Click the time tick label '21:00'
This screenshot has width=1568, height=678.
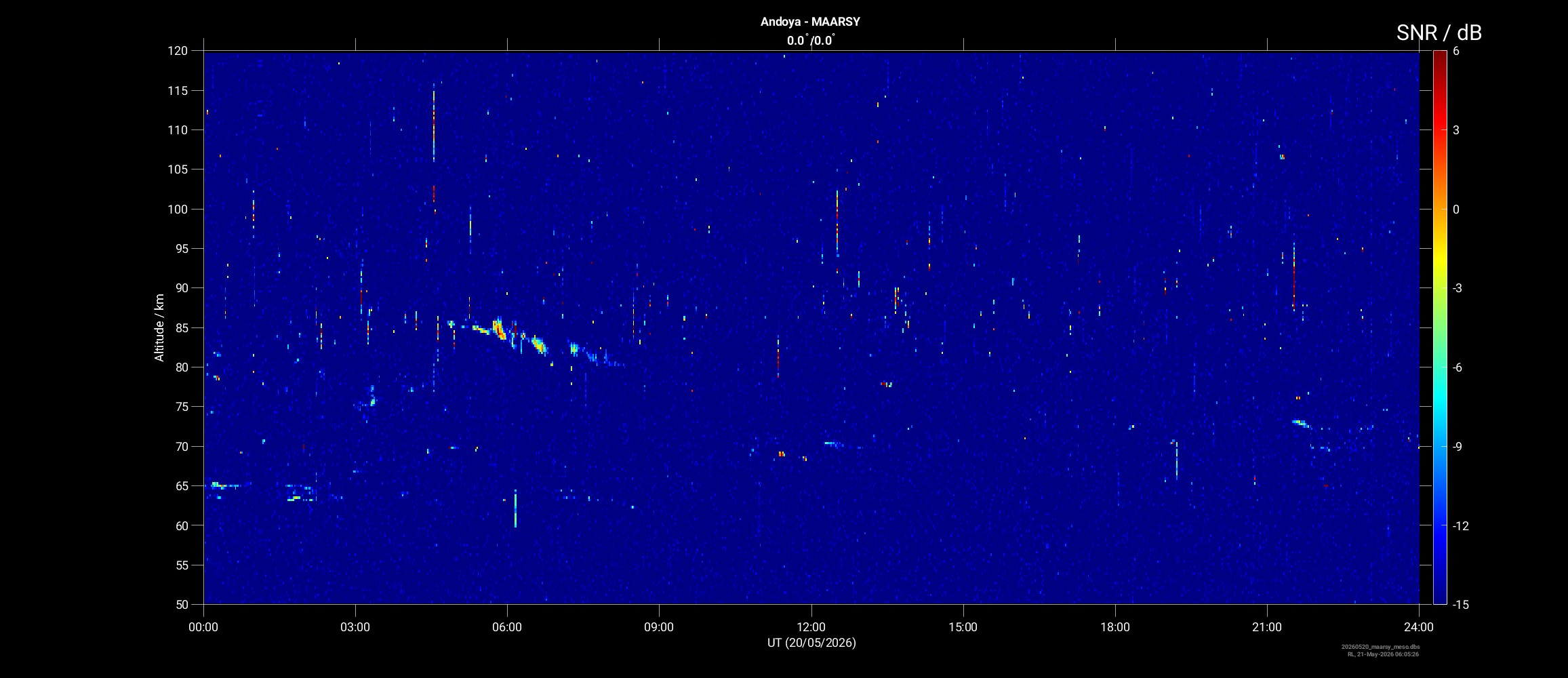click(x=1267, y=627)
